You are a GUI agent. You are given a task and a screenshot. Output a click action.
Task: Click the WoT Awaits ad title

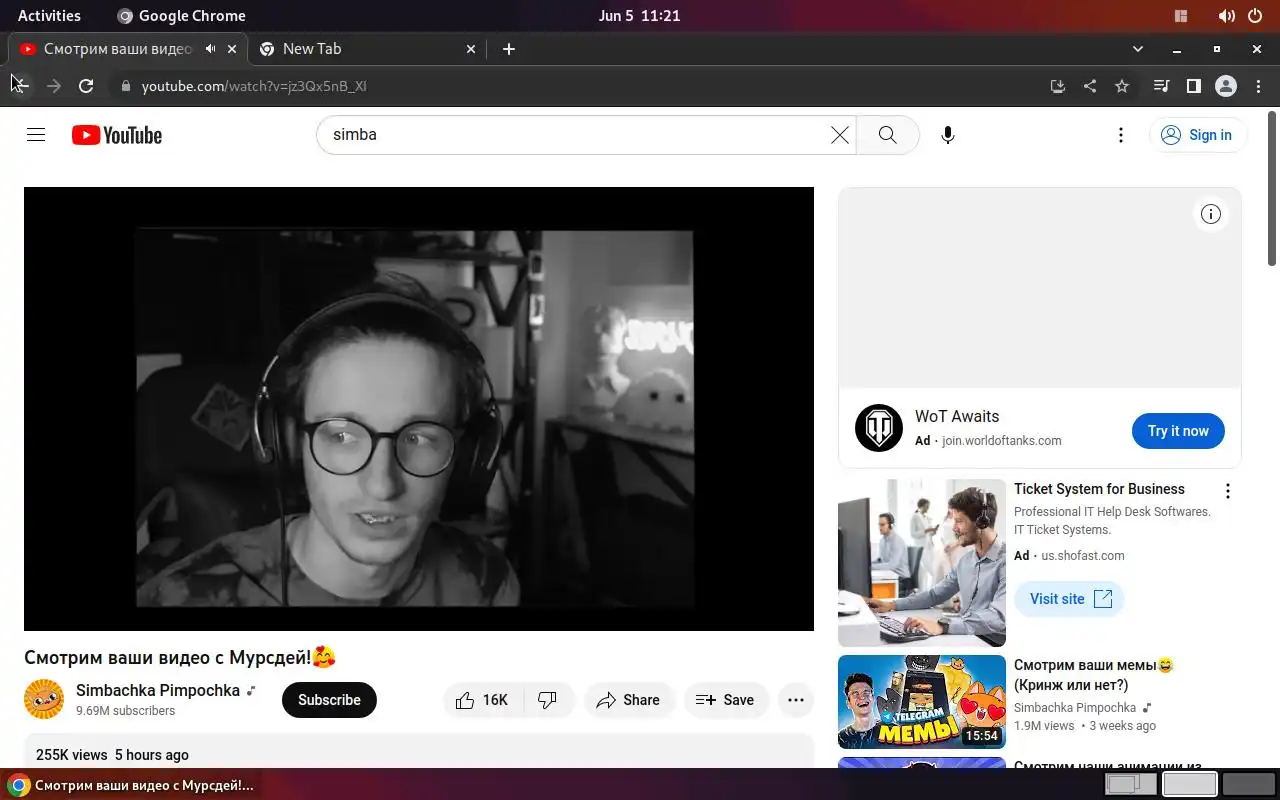(x=957, y=416)
